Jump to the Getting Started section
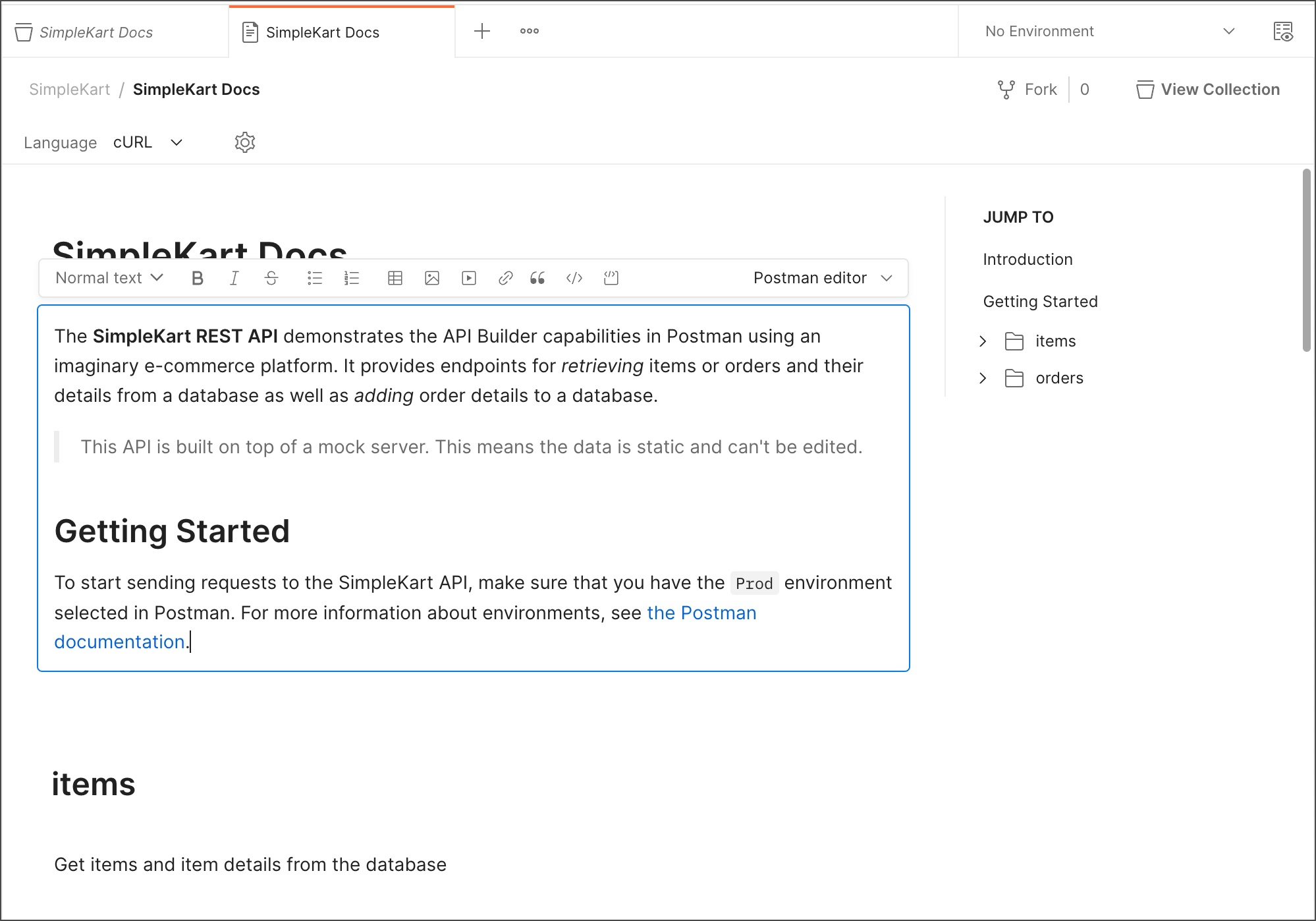Screen dimensions: 1316x921 (1040, 302)
